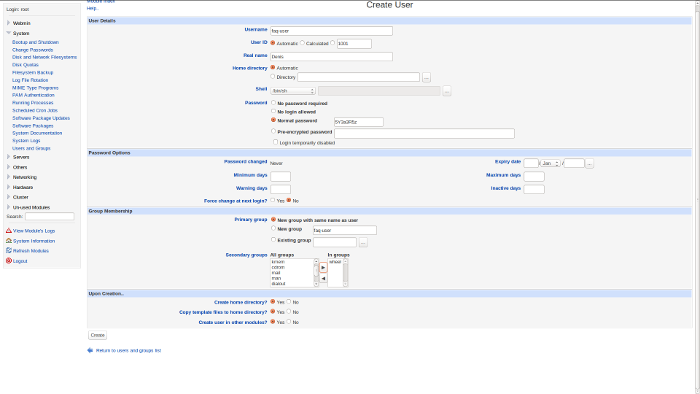Select Automatic User ID option

pos(273,43)
